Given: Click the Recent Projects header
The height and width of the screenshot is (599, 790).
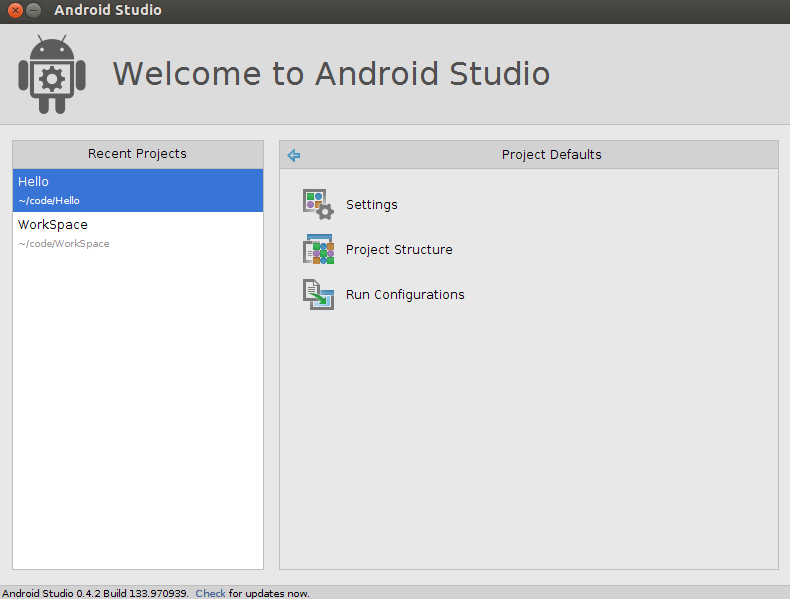Looking at the screenshot, I should (x=138, y=154).
